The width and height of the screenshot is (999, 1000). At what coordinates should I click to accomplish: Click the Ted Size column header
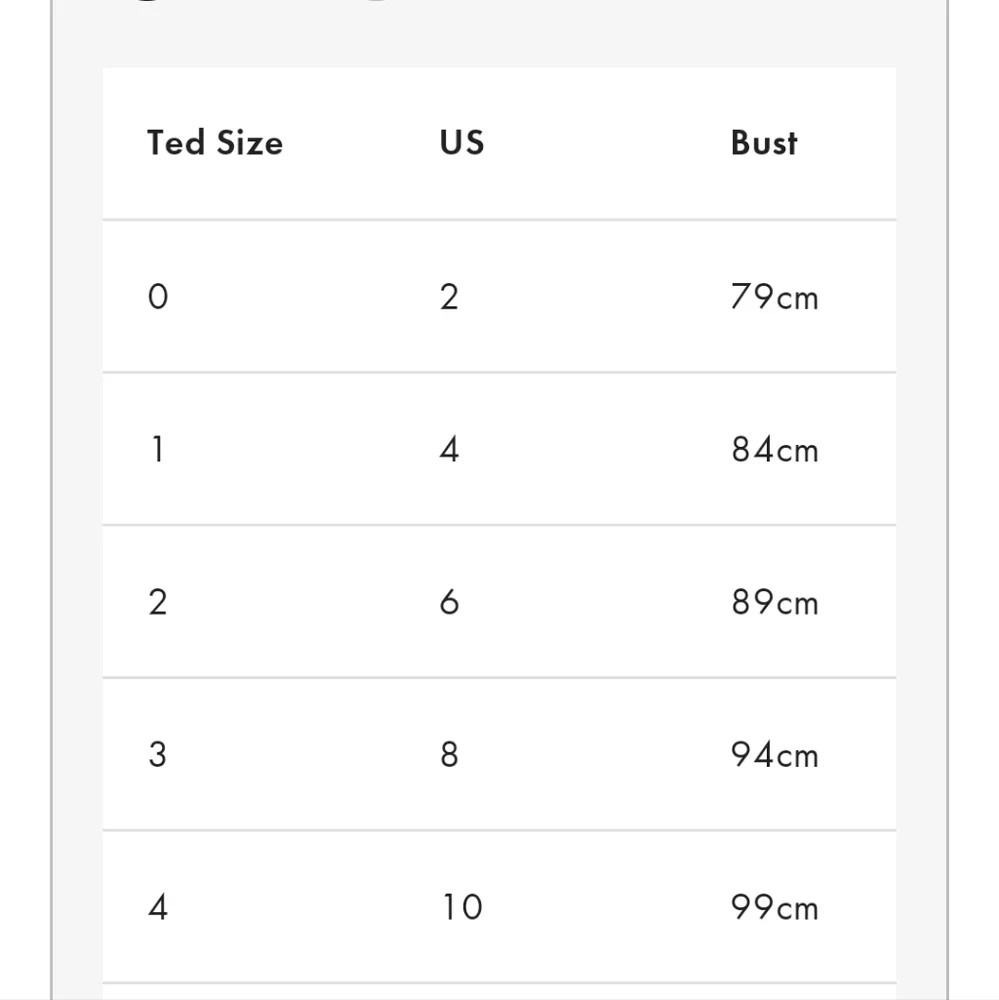point(215,143)
